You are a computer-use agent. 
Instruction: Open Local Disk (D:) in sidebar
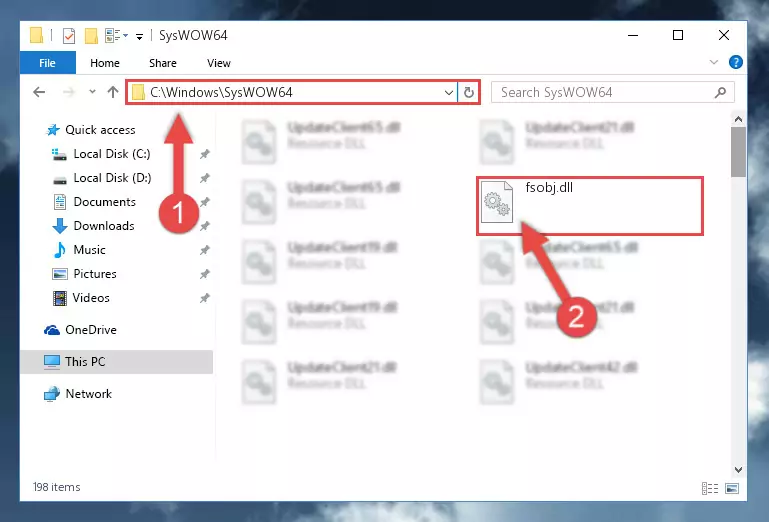point(112,178)
